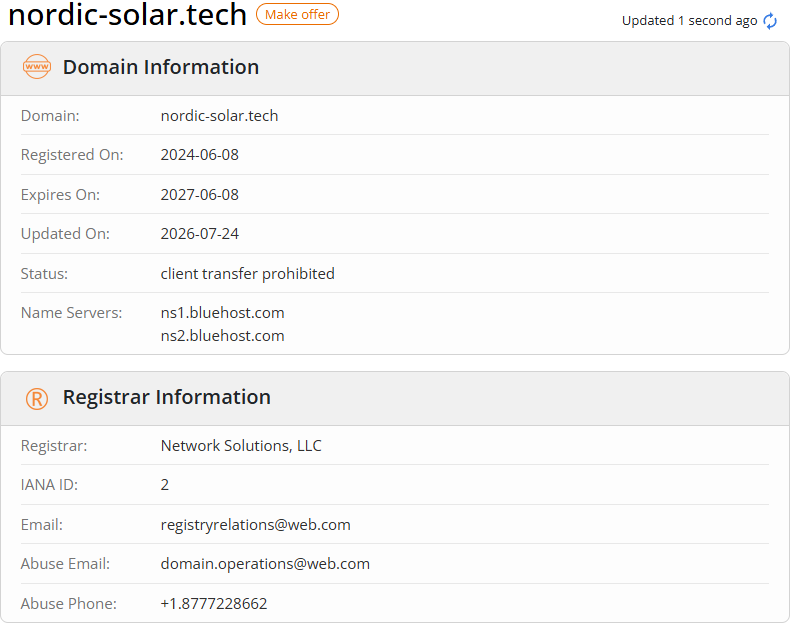Screen dimensions: 803x626
Task: Select status 'client transfer prohibited'
Action: click(247, 274)
